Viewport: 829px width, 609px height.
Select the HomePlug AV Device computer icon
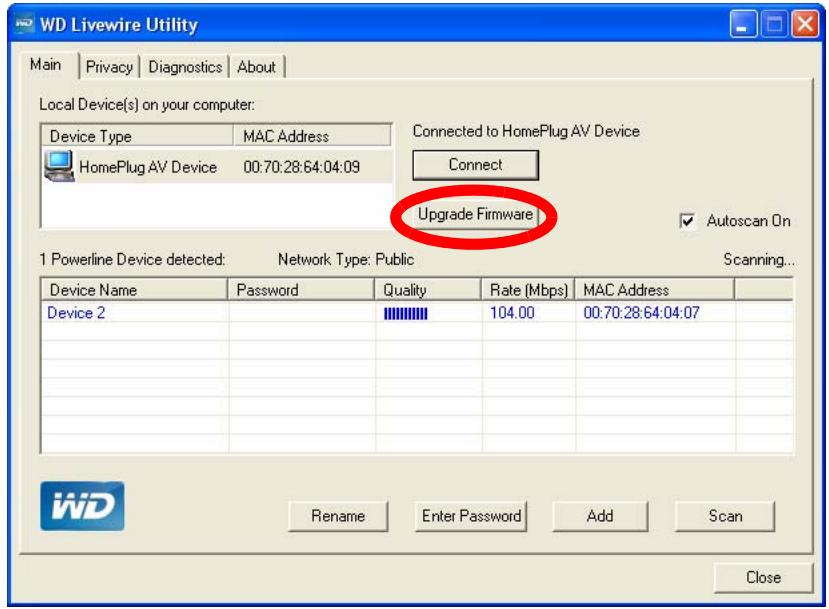[x=59, y=166]
